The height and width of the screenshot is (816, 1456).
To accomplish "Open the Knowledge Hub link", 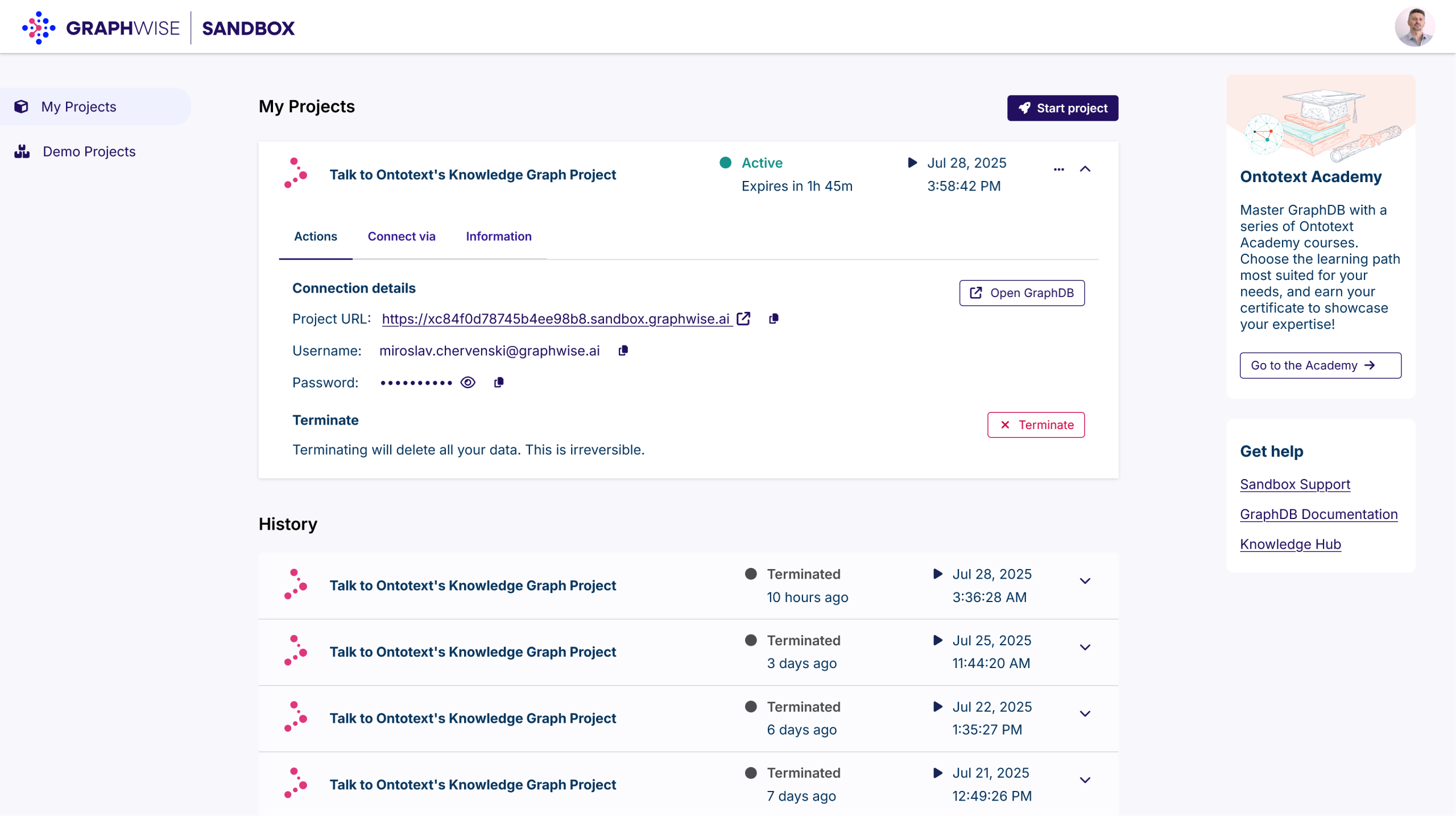I will click(1290, 545).
